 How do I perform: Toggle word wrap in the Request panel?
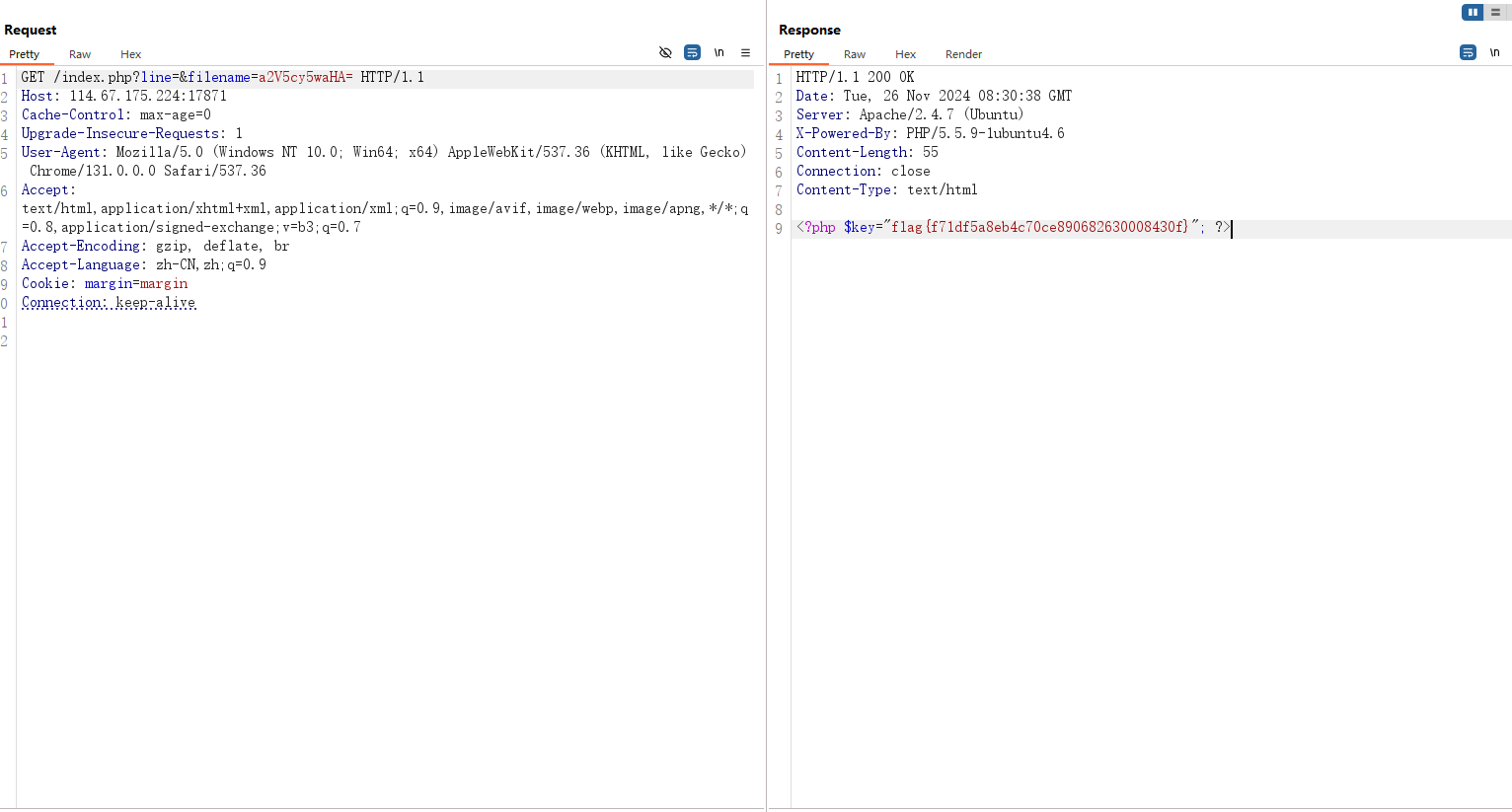click(x=692, y=52)
